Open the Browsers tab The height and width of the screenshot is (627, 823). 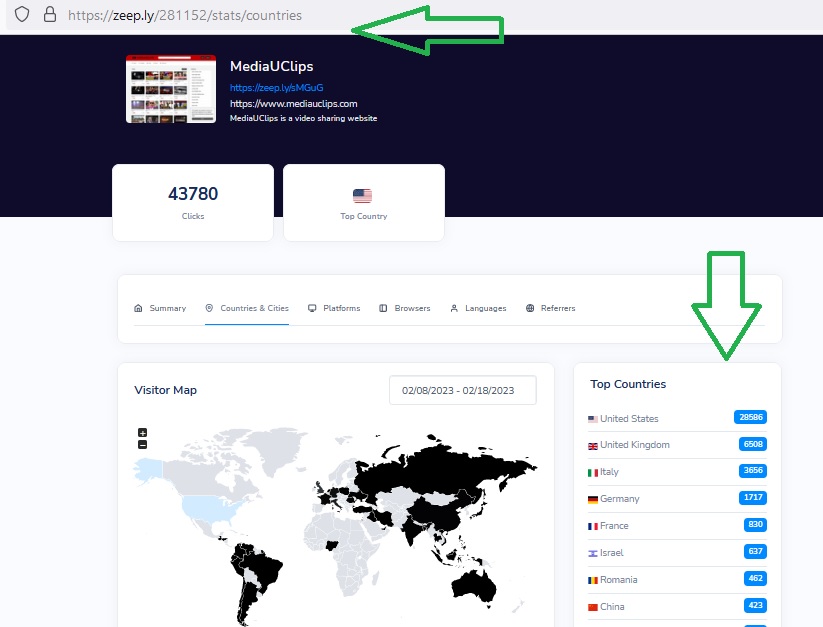point(405,308)
